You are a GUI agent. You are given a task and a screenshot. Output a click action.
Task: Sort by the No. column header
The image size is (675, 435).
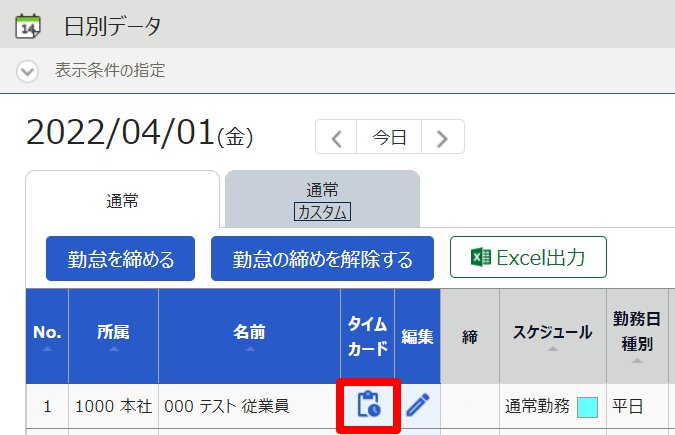tap(47, 336)
